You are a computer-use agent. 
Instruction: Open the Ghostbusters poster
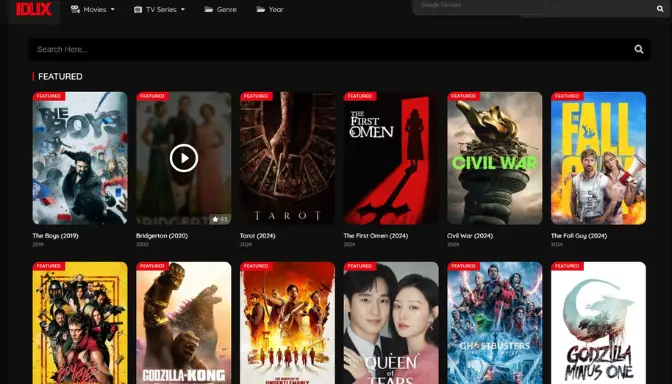pos(495,323)
